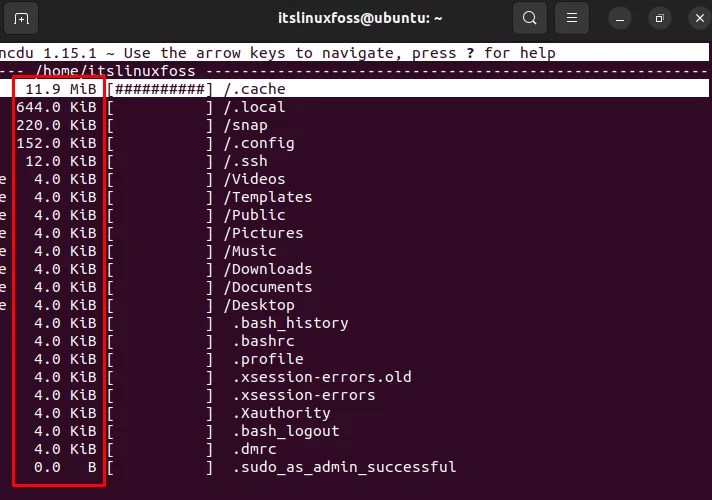Minimize the terminal window

(620, 19)
